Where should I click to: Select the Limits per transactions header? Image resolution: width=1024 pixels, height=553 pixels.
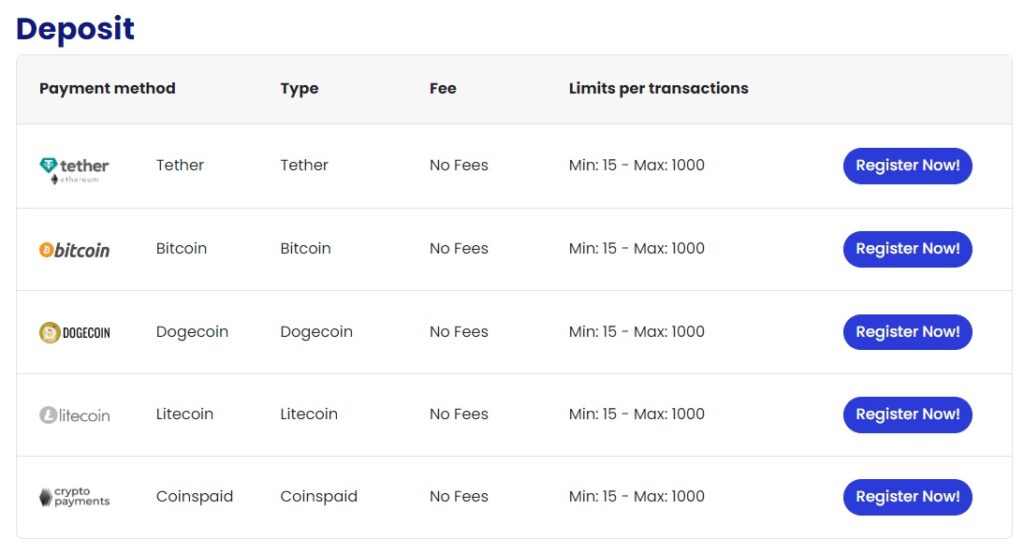click(658, 88)
